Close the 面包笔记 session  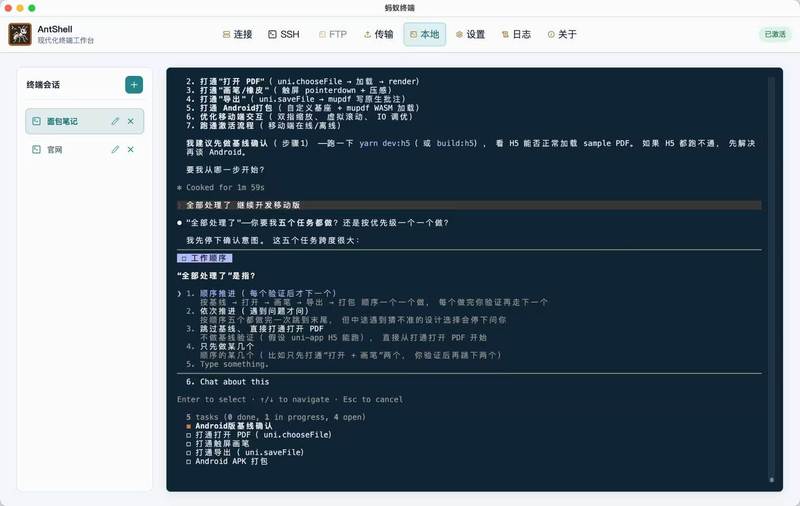(131, 121)
